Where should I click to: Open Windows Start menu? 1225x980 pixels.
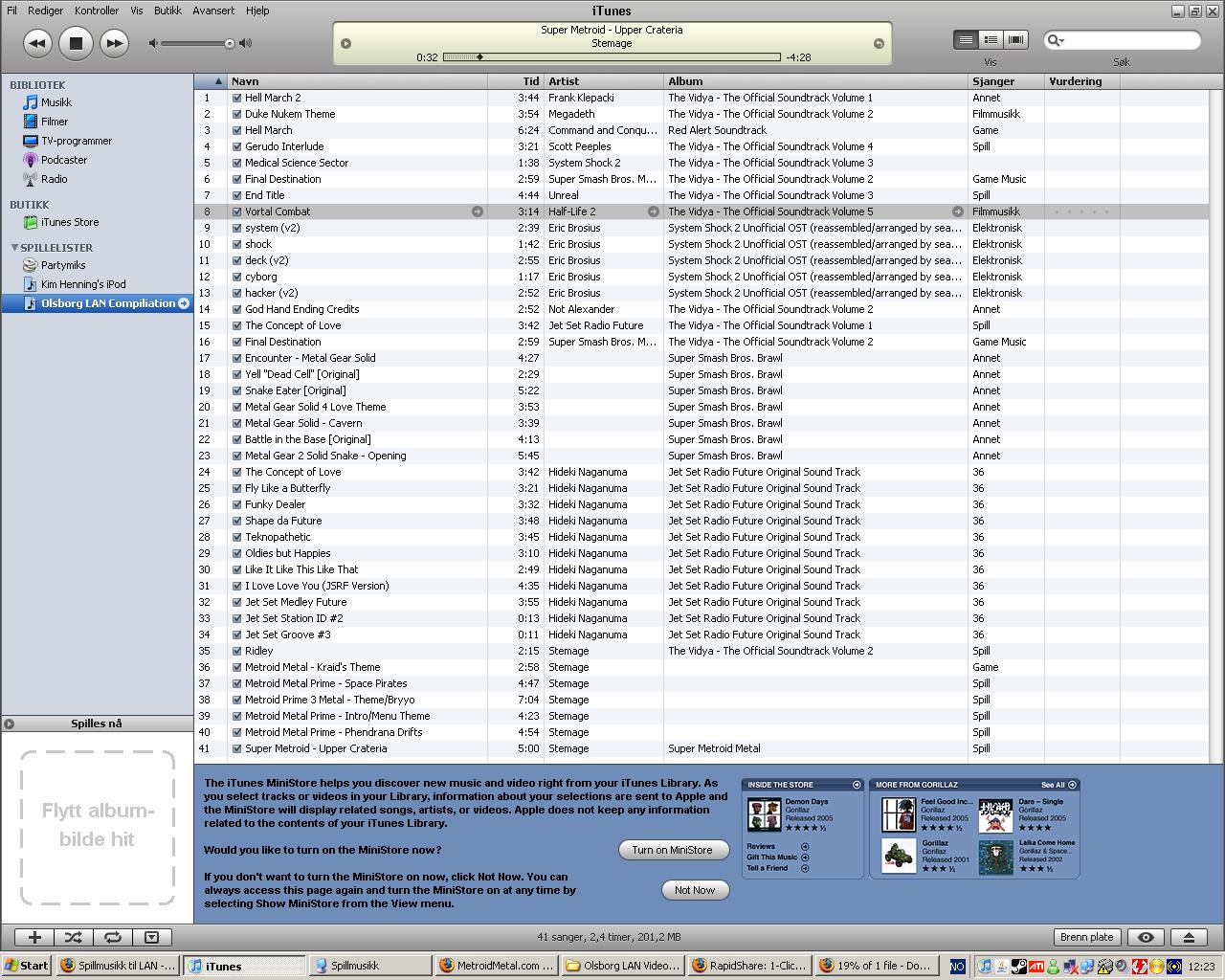point(26,966)
